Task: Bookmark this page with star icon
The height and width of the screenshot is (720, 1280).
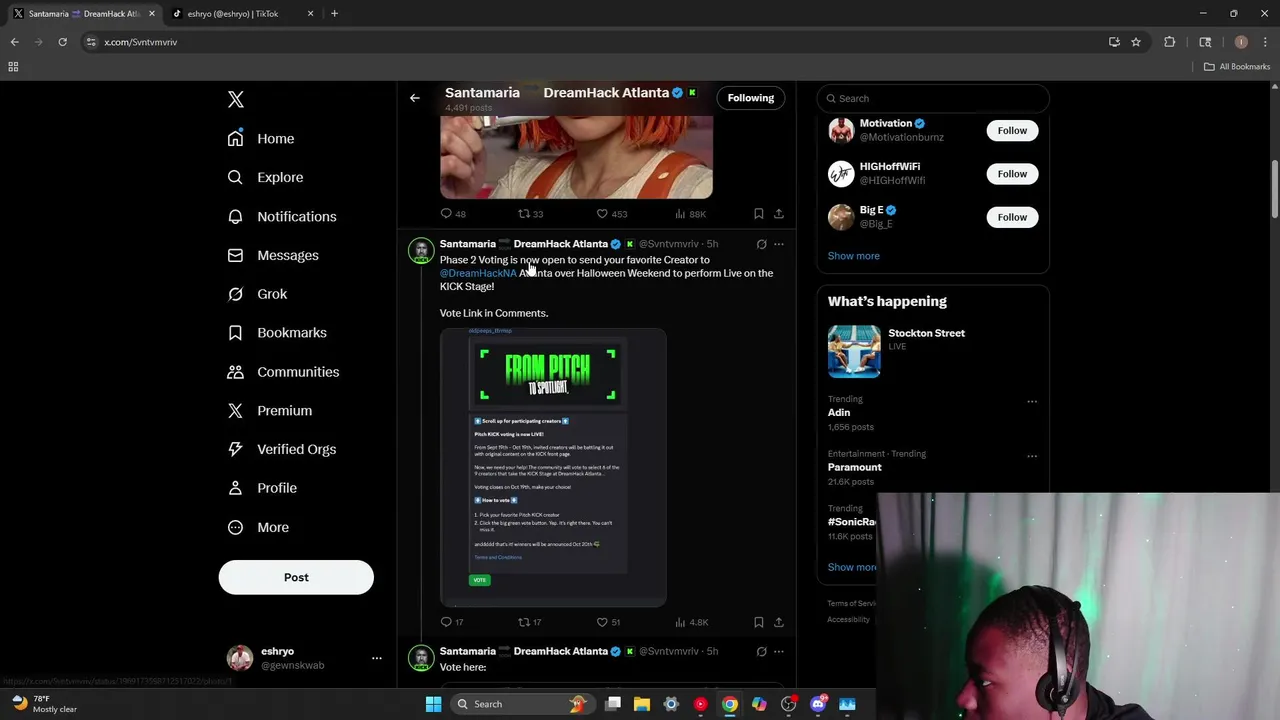Action: point(1136,42)
